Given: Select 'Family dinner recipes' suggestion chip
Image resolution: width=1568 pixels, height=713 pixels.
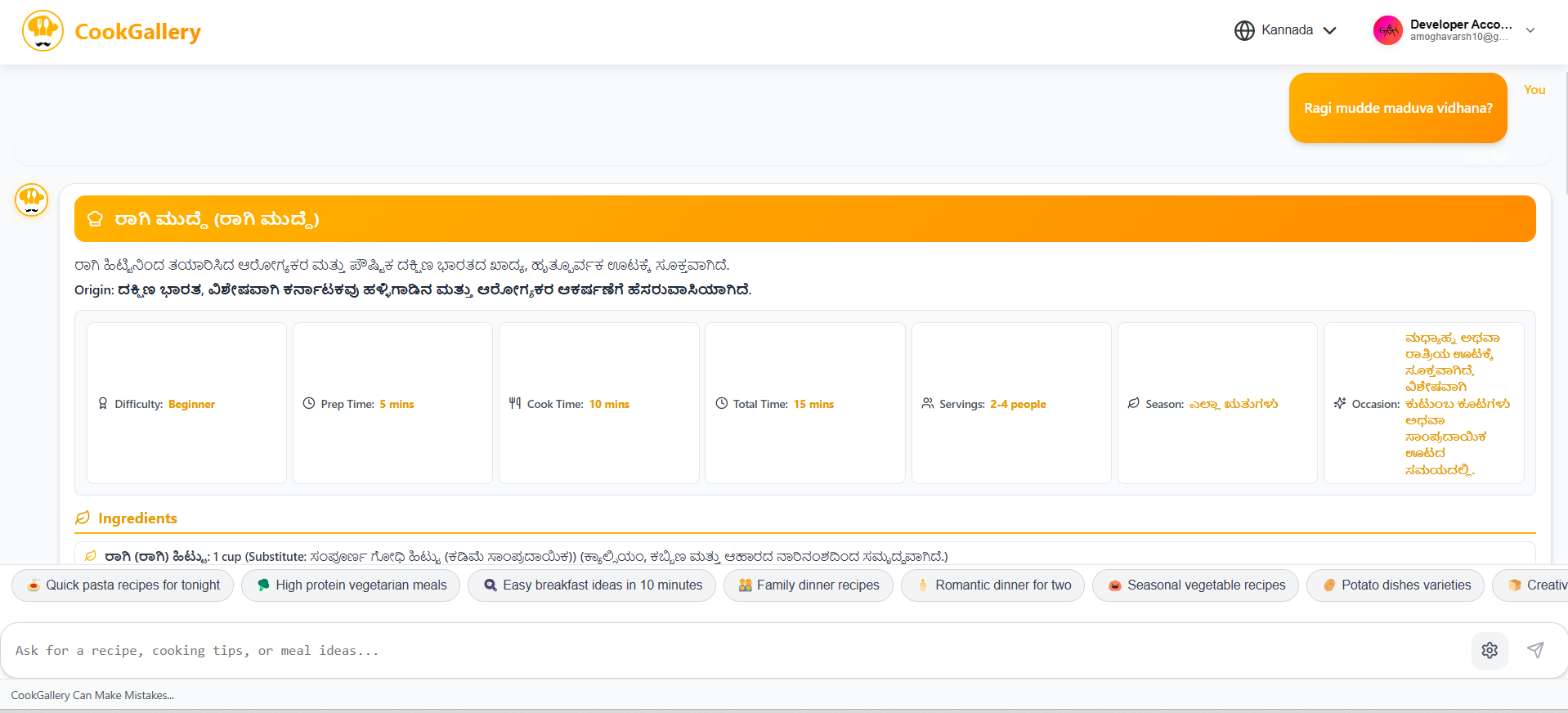Looking at the screenshot, I should point(808,585).
